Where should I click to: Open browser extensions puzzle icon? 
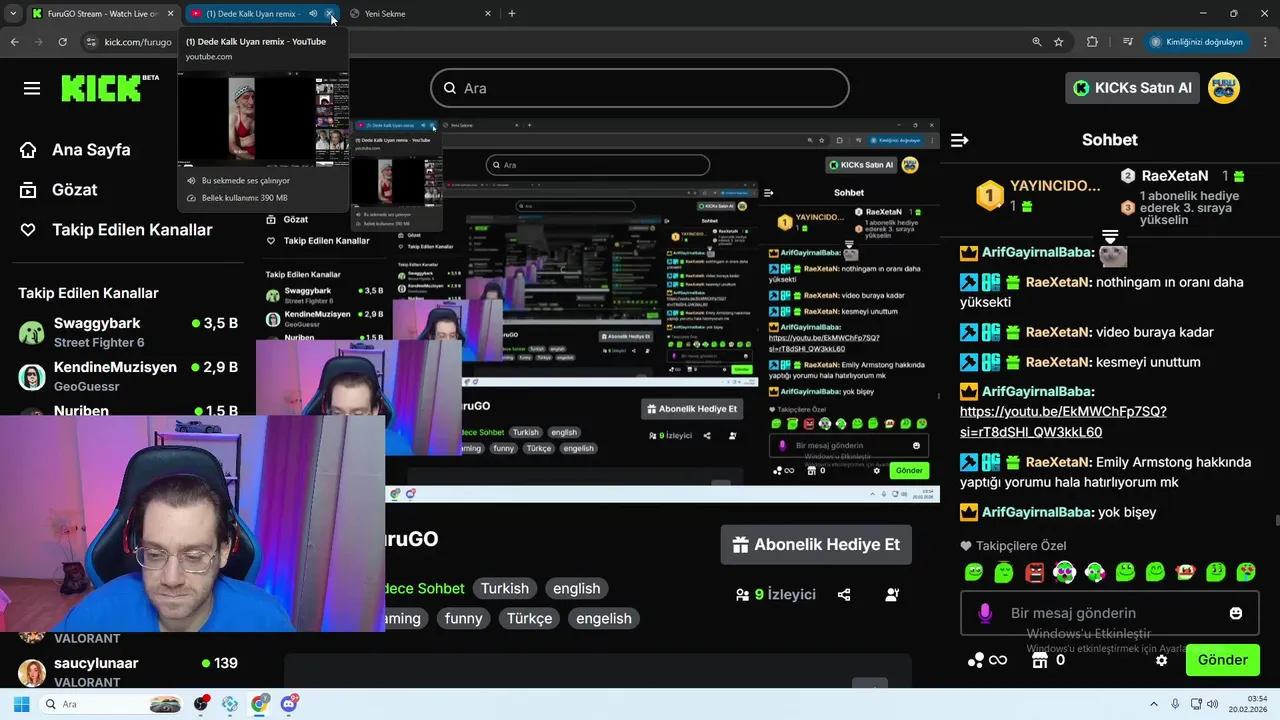pos(1092,42)
